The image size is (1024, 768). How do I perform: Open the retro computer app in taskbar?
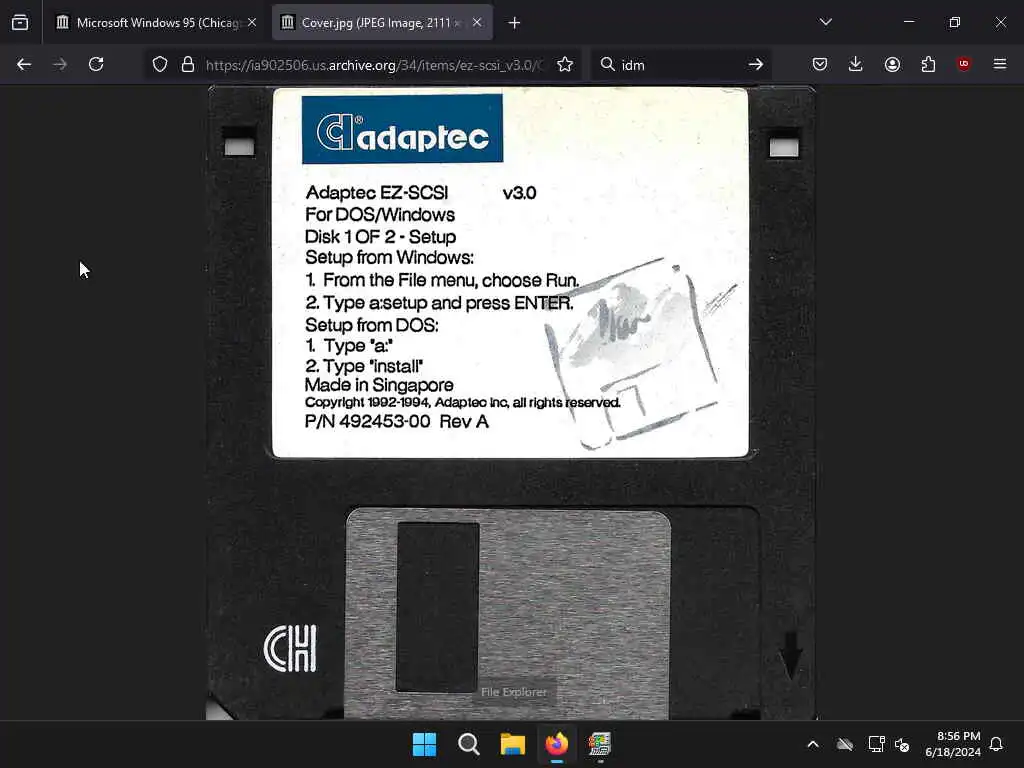click(x=600, y=744)
